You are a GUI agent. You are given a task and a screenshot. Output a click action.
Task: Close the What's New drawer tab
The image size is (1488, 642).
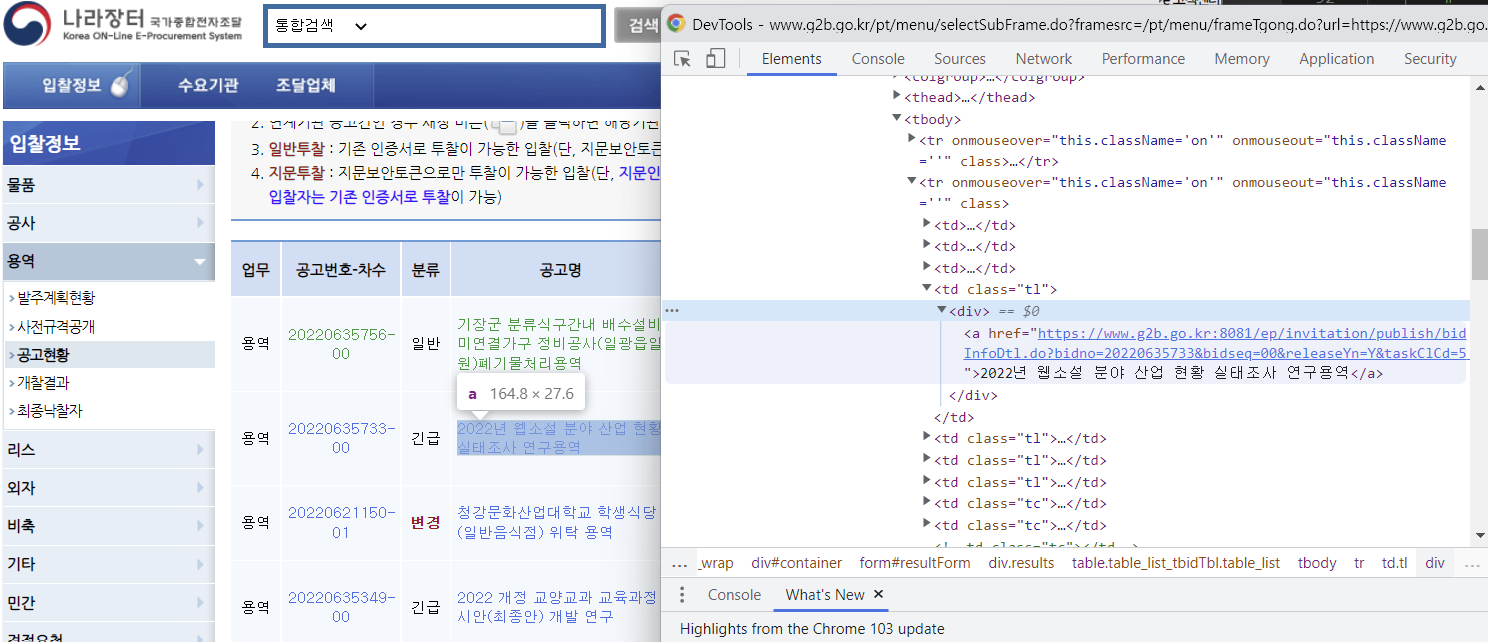click(878, 594)
